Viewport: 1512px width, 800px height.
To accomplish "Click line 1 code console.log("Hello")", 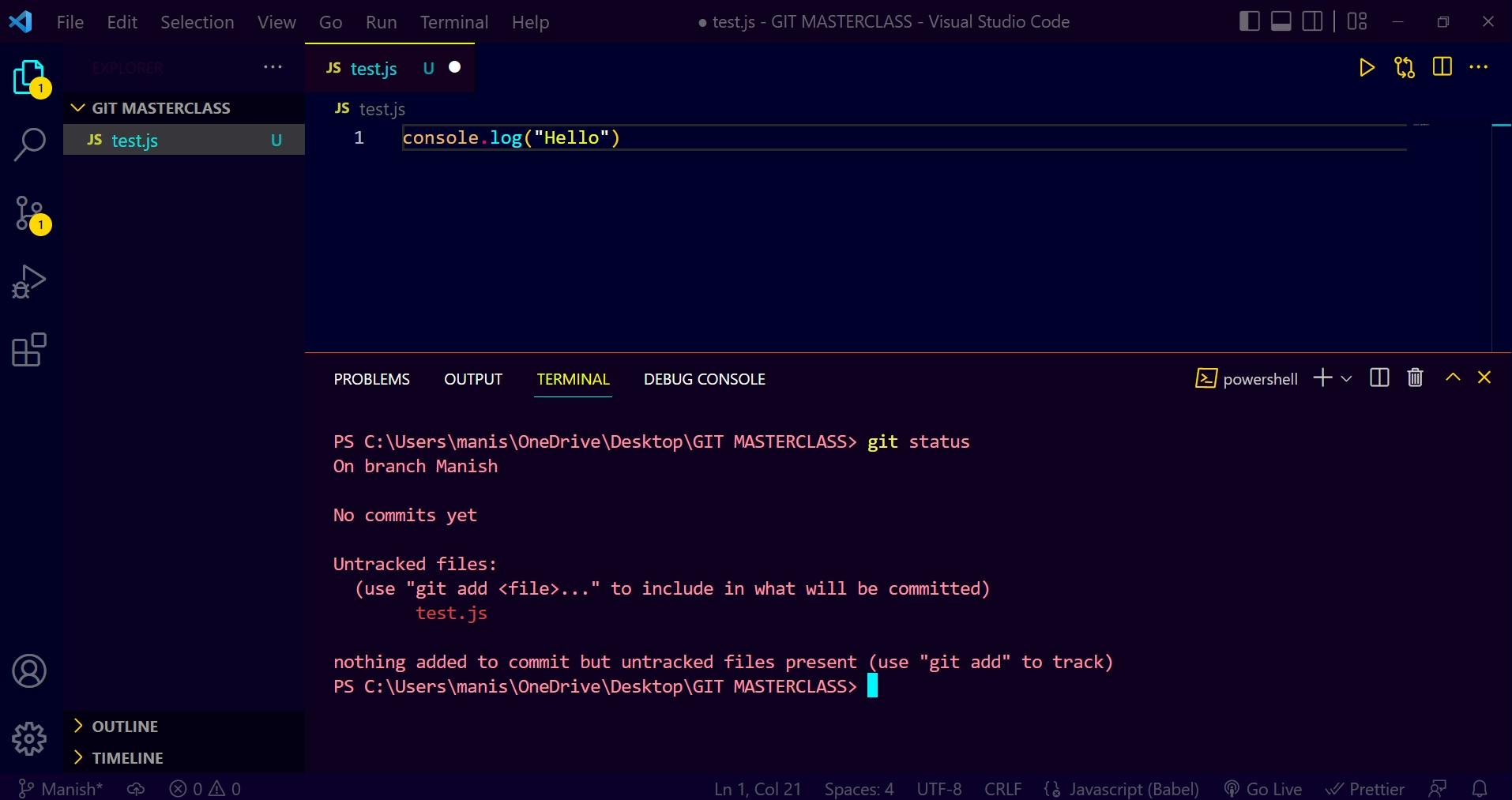I will [511, 137].
